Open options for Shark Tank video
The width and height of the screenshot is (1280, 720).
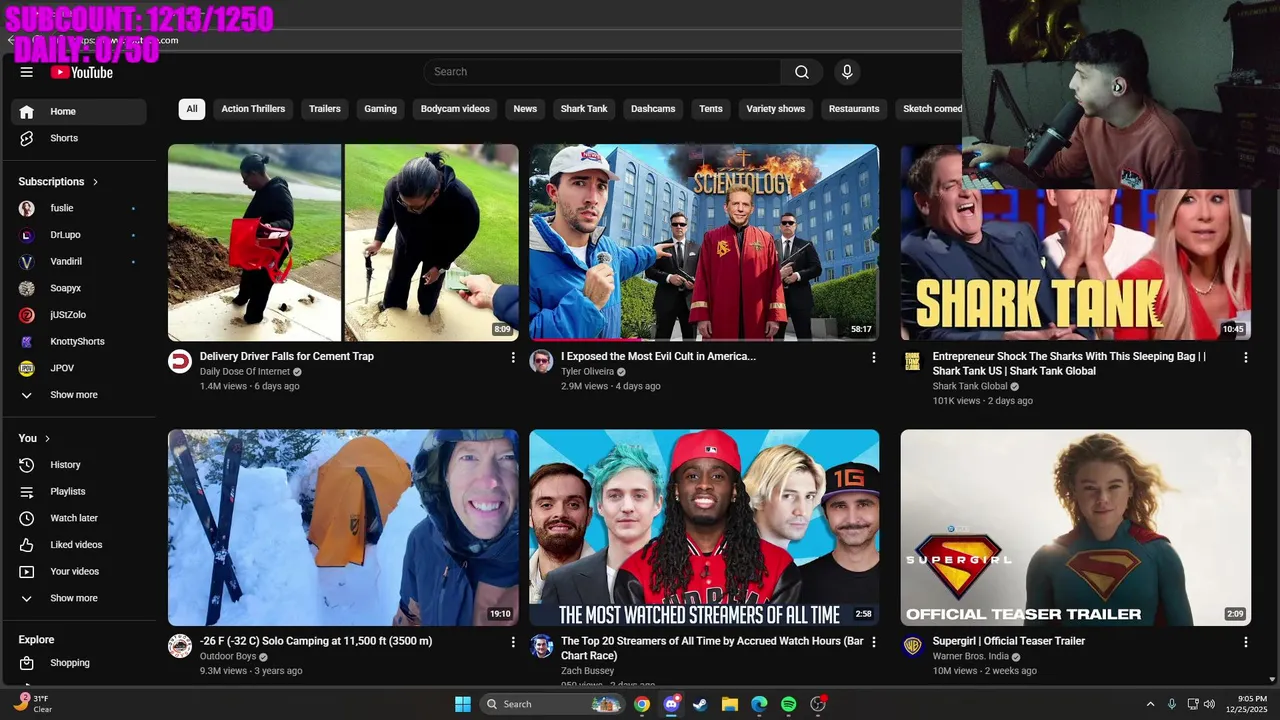tap(1245, 357)
